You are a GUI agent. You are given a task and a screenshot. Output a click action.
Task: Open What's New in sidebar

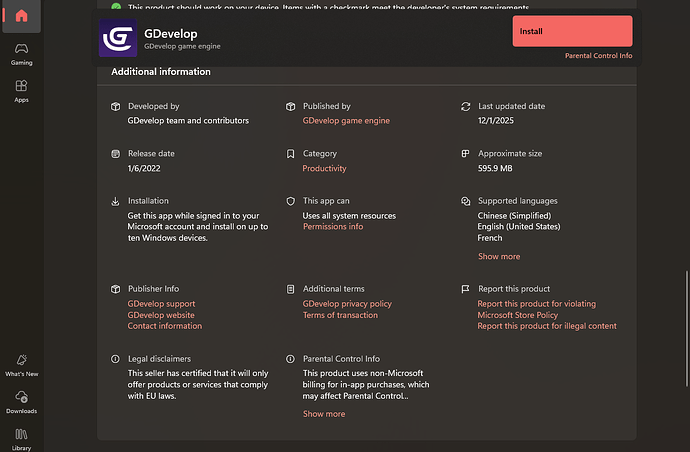(21, 363)
